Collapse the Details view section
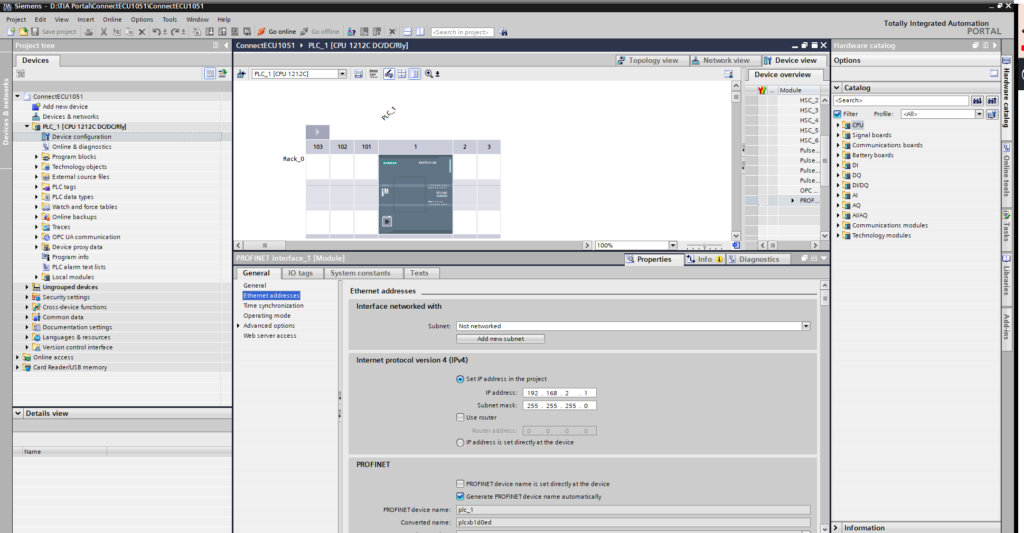 click(18, 413)
